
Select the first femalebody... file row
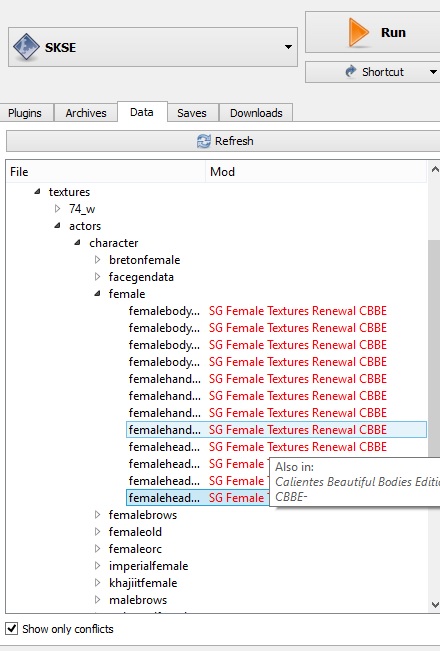276,311
